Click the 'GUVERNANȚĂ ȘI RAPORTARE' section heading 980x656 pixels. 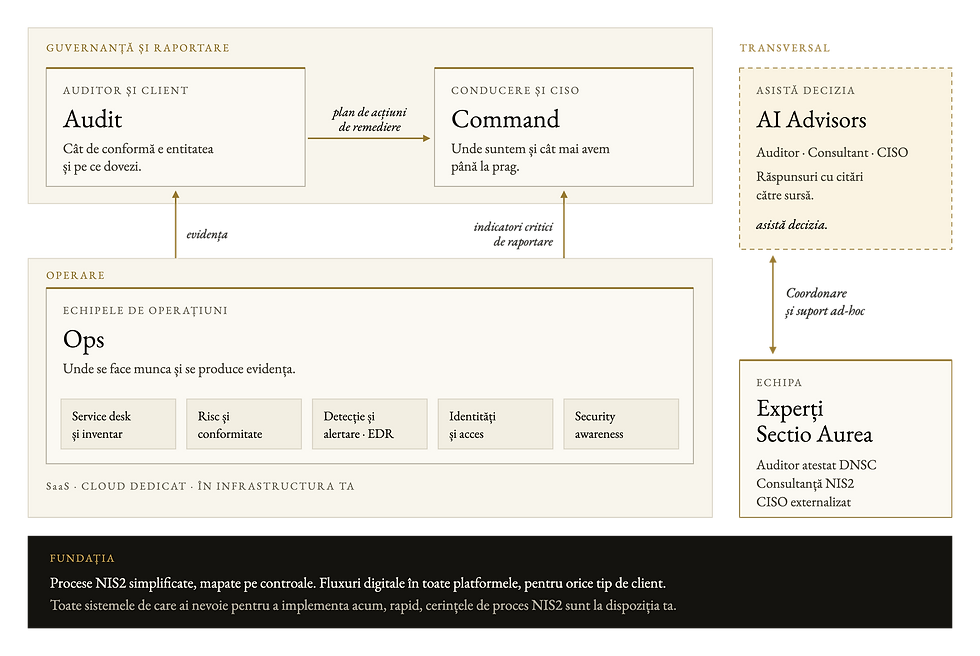pyautogui.click(x=138, y=48)
